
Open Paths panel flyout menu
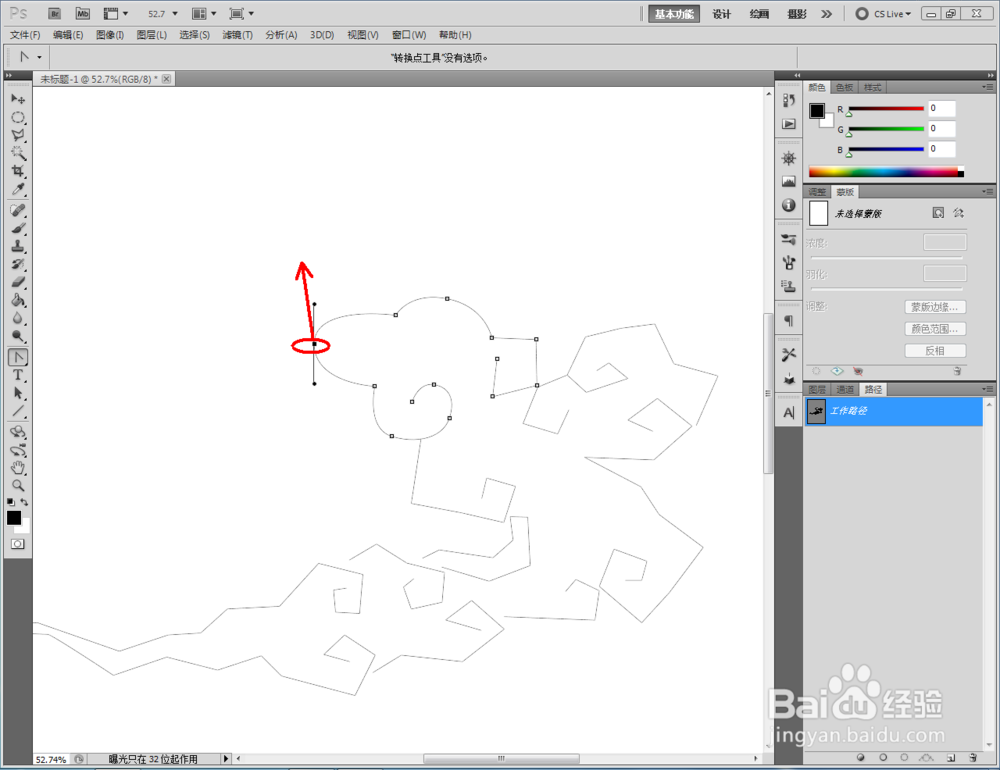point(987,389)
